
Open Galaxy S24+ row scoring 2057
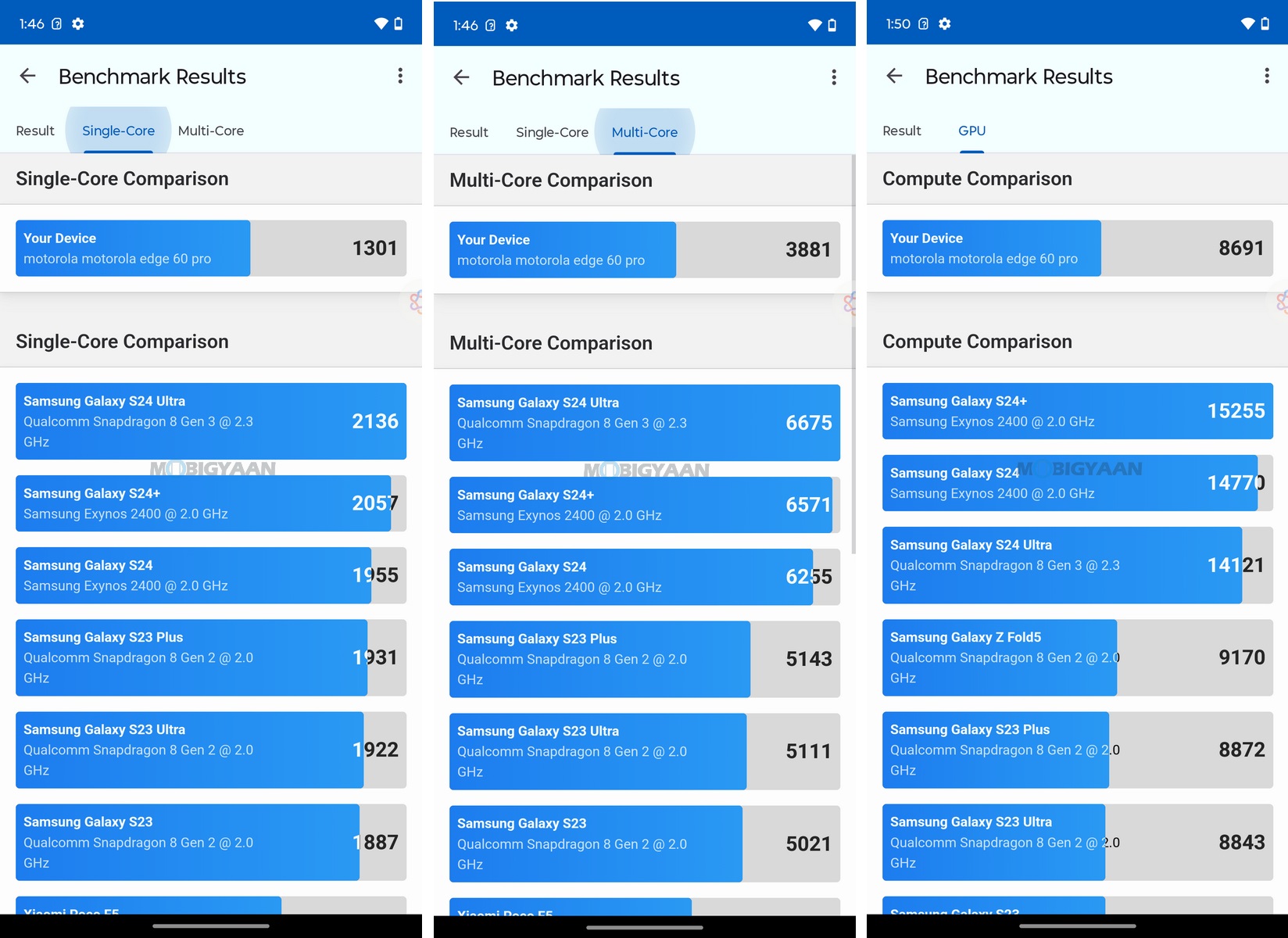click(211, 503)
